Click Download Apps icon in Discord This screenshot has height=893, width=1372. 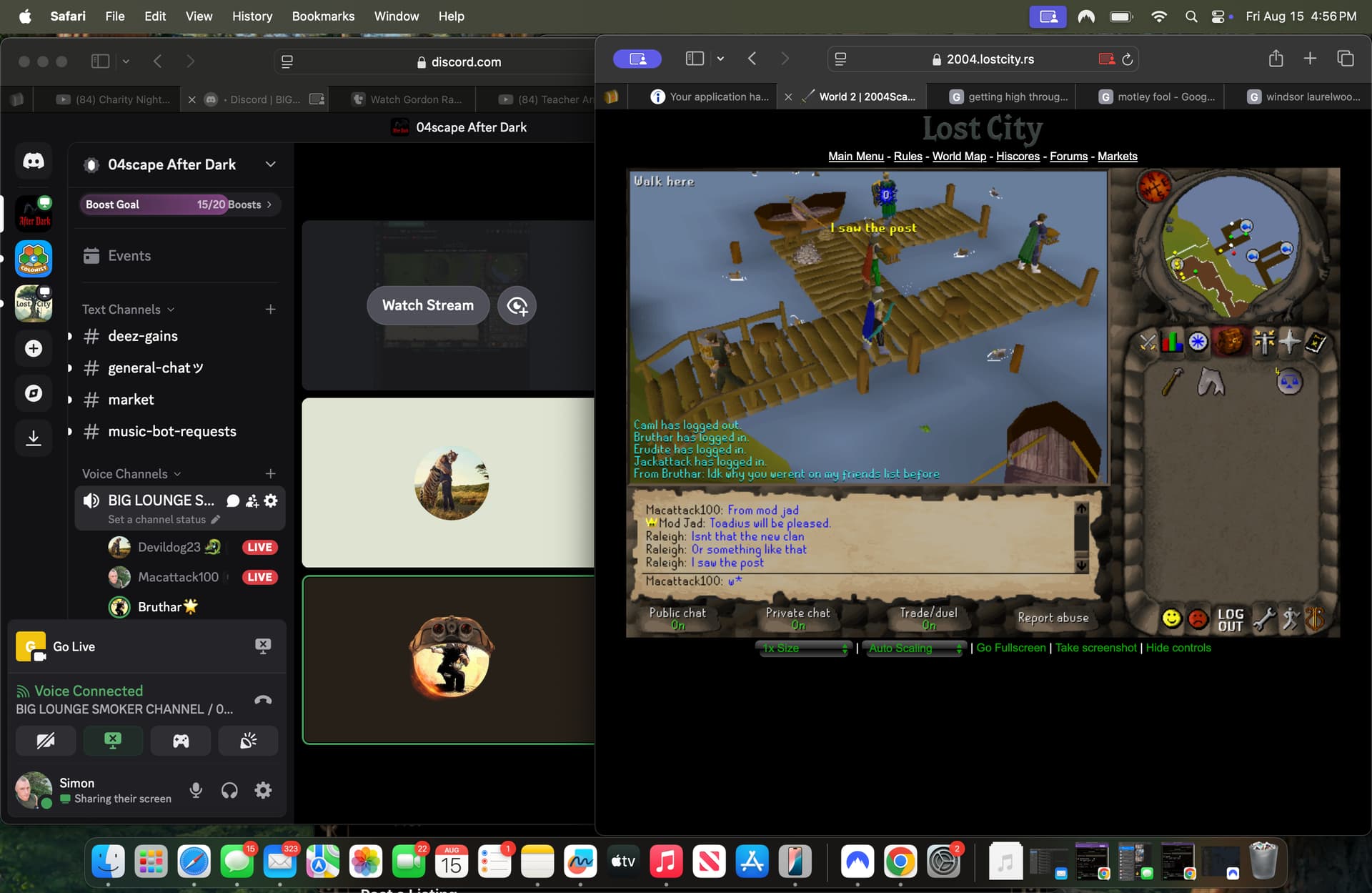point(34,438)
